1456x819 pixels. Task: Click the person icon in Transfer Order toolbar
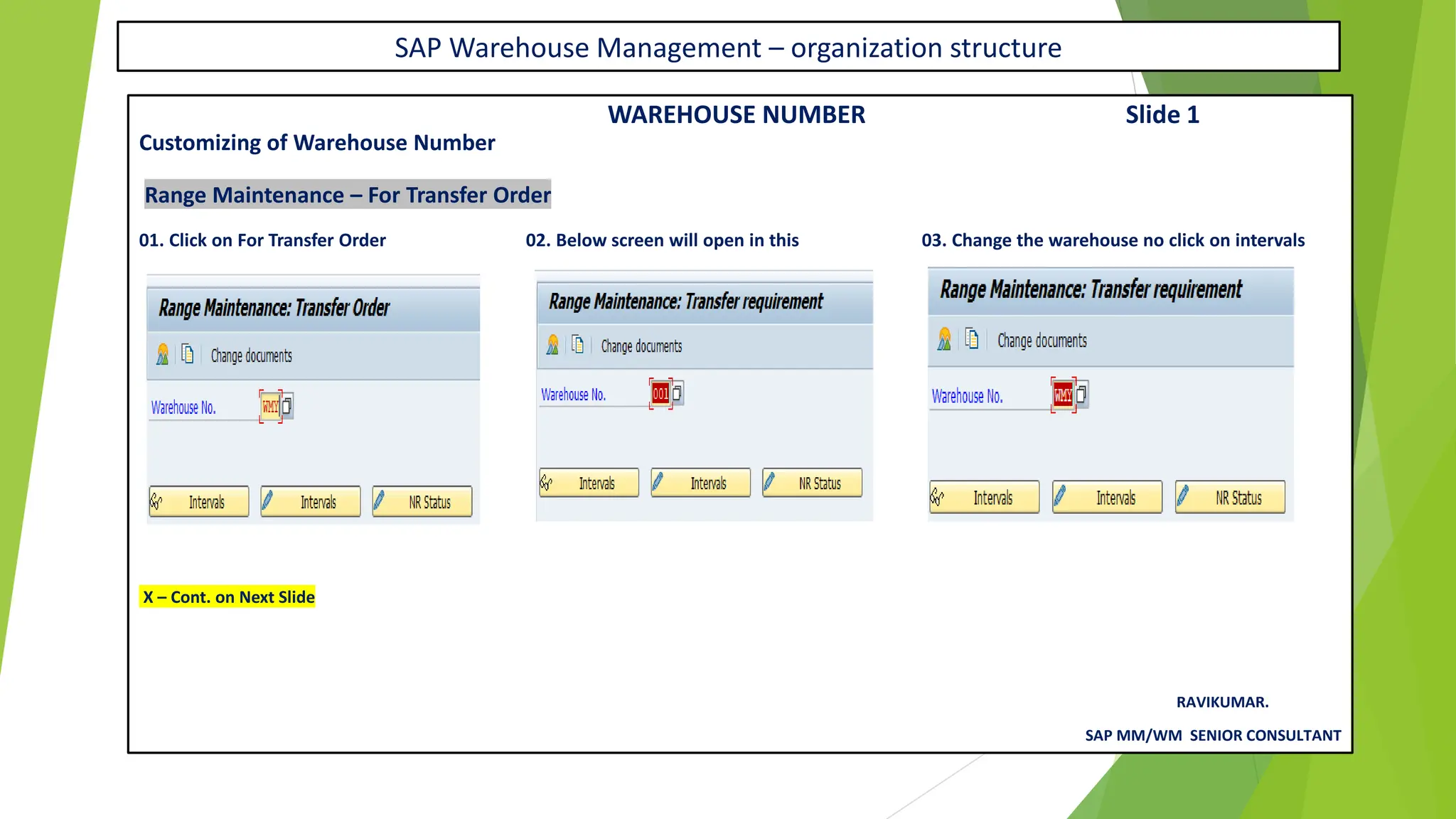163,354
